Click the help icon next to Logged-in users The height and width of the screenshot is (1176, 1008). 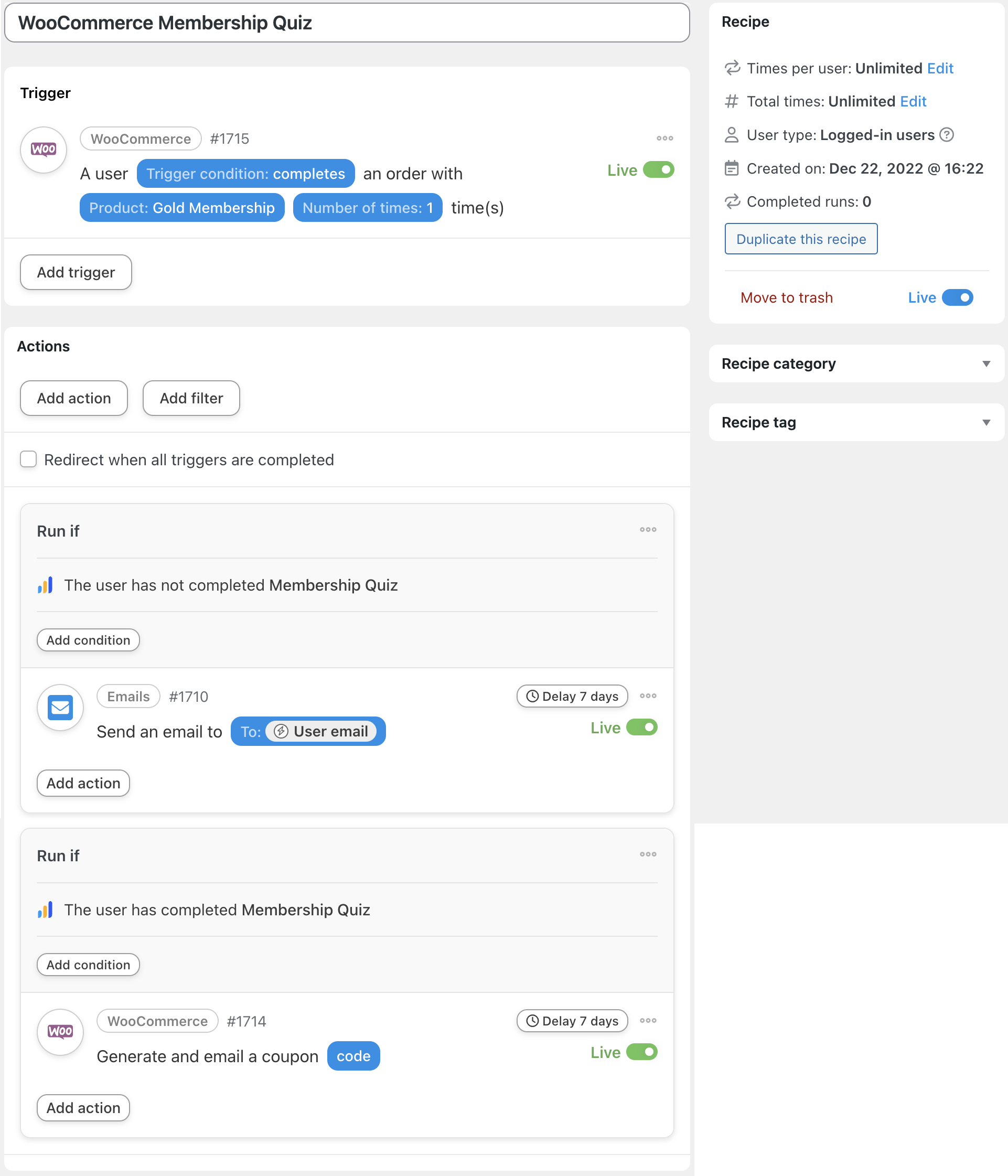click(x=946, y=134)
